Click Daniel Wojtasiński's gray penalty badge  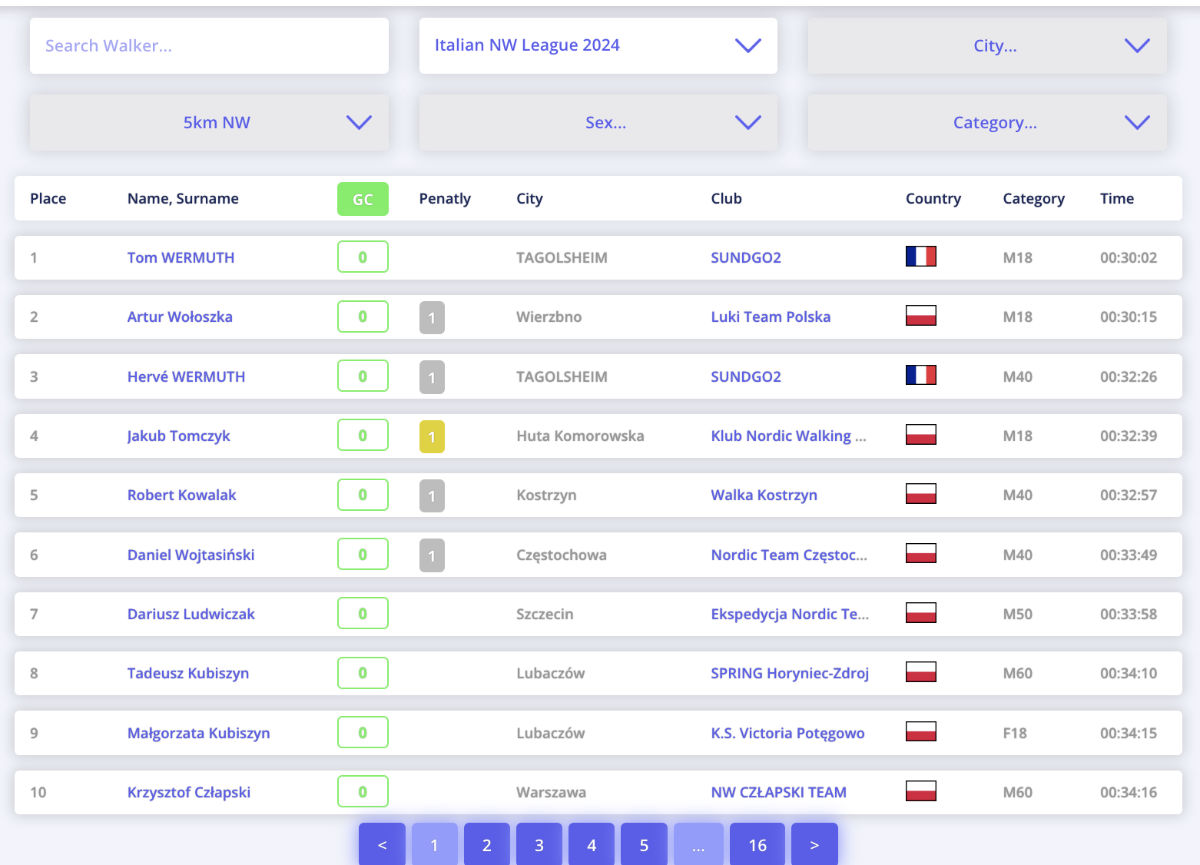click(x=432, y=554)
